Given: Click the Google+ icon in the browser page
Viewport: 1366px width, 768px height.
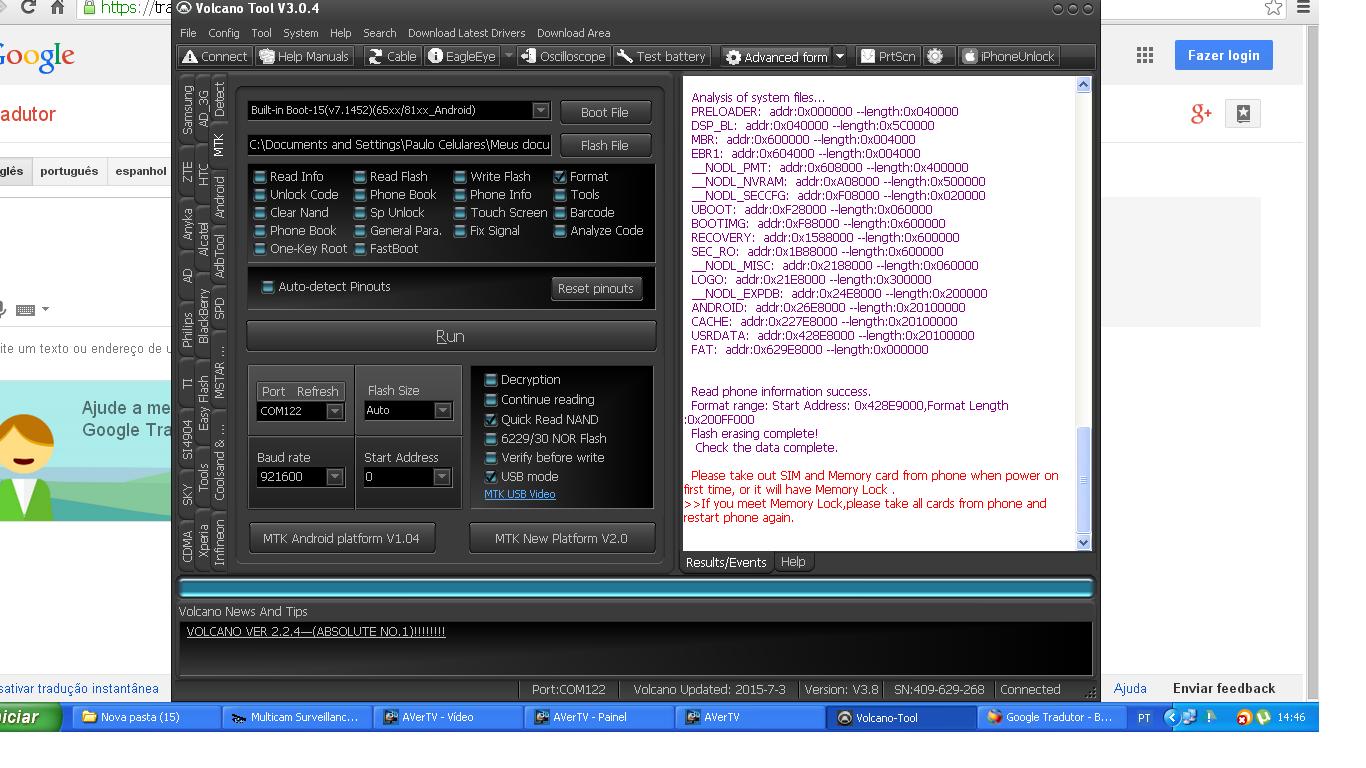Looking at the screenshot, I should coord(1201,114).
